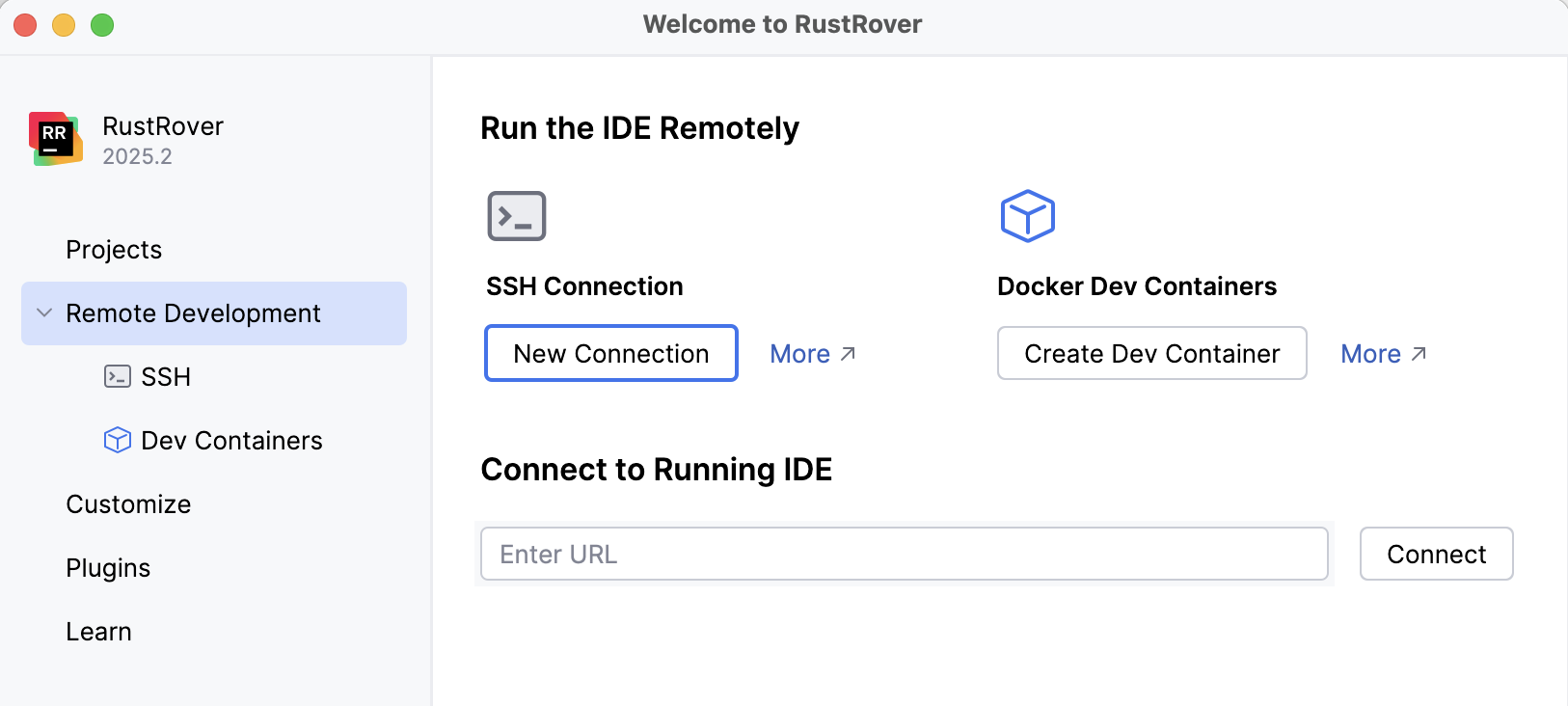
Task: Click the arrow icon next to SSH More
Action: pyautogui.click(x=849, y=354)
